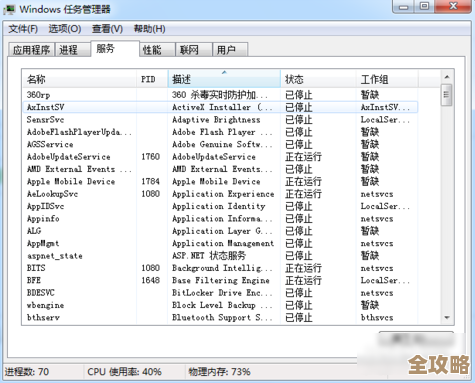This screenshot has width=475, height=383.
Task: Click the scrollbar up arrow
Action: click(x=447, y=77)
